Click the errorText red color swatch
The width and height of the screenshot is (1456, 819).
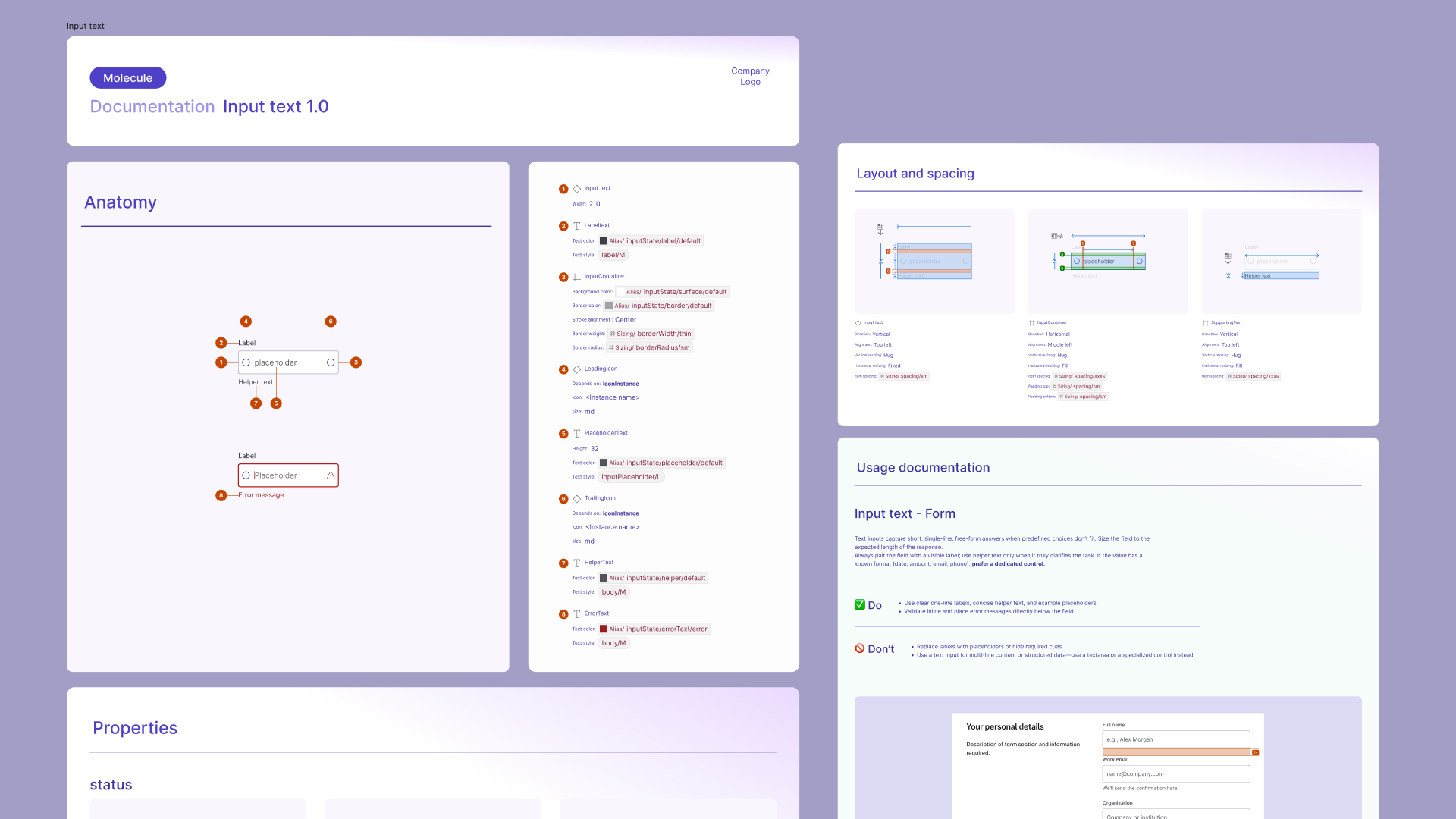coord(604,629)
